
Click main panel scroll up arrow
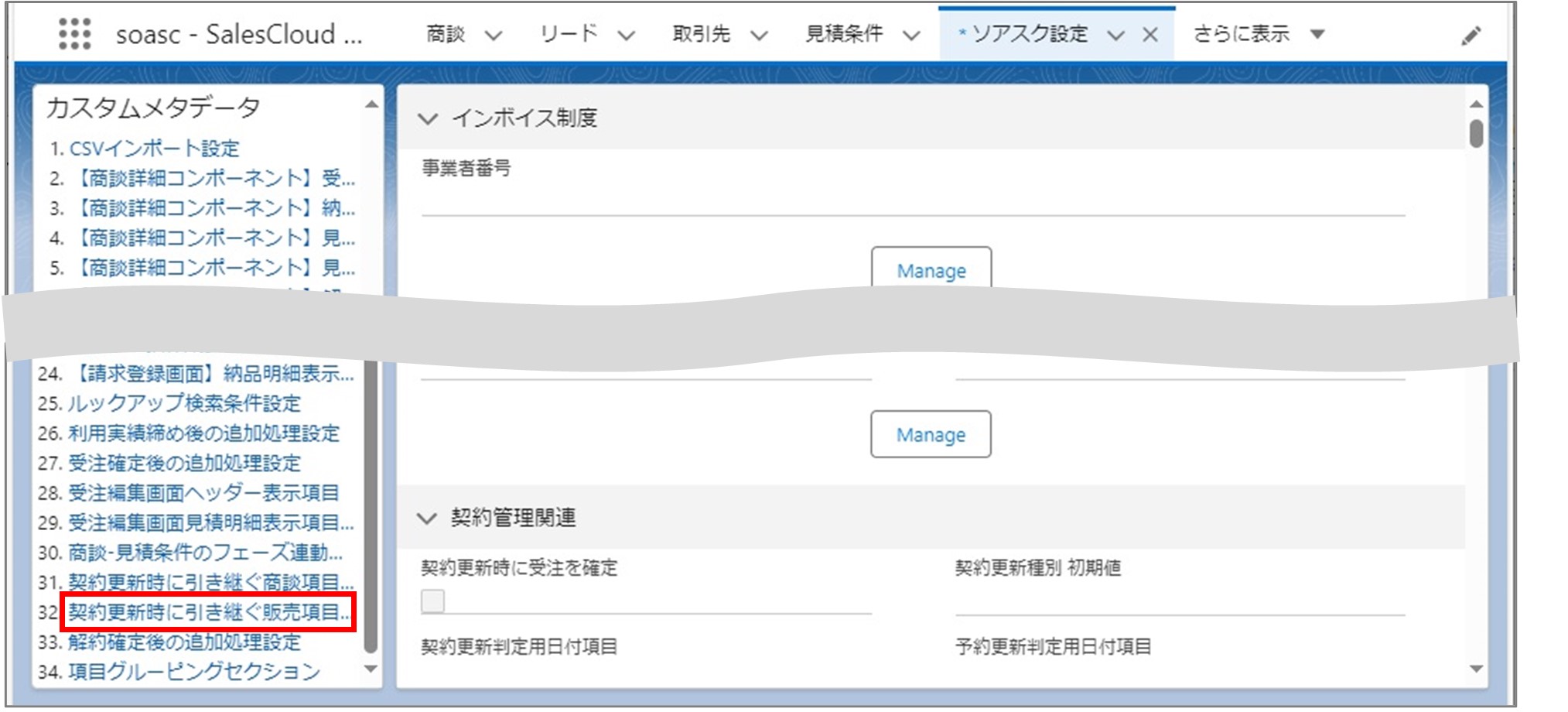tap(1476, 104)
